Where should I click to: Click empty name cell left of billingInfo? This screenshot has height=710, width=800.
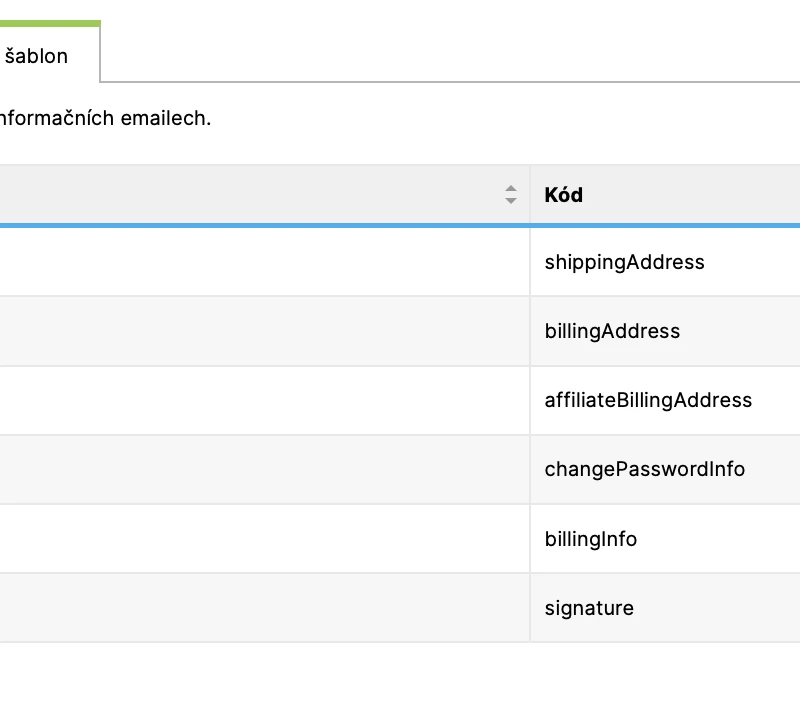[x=264, y=539]
